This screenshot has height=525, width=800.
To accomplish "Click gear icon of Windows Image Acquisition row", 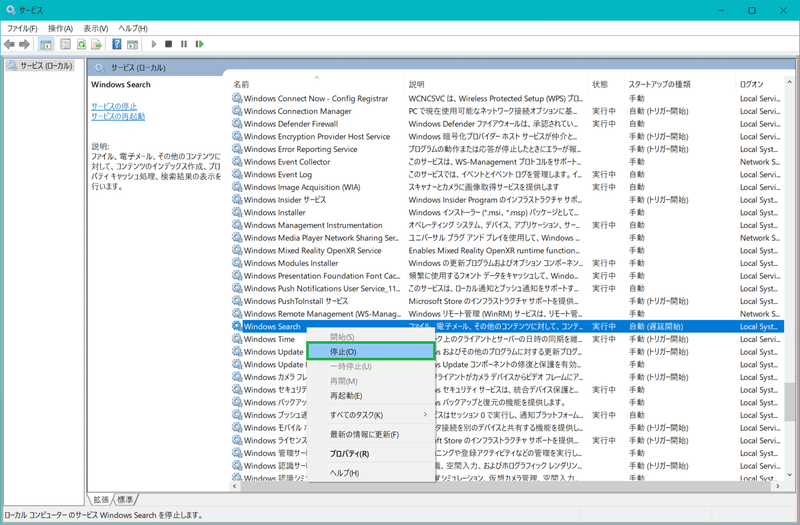I will pyautogui.click(x=237, y=187).
